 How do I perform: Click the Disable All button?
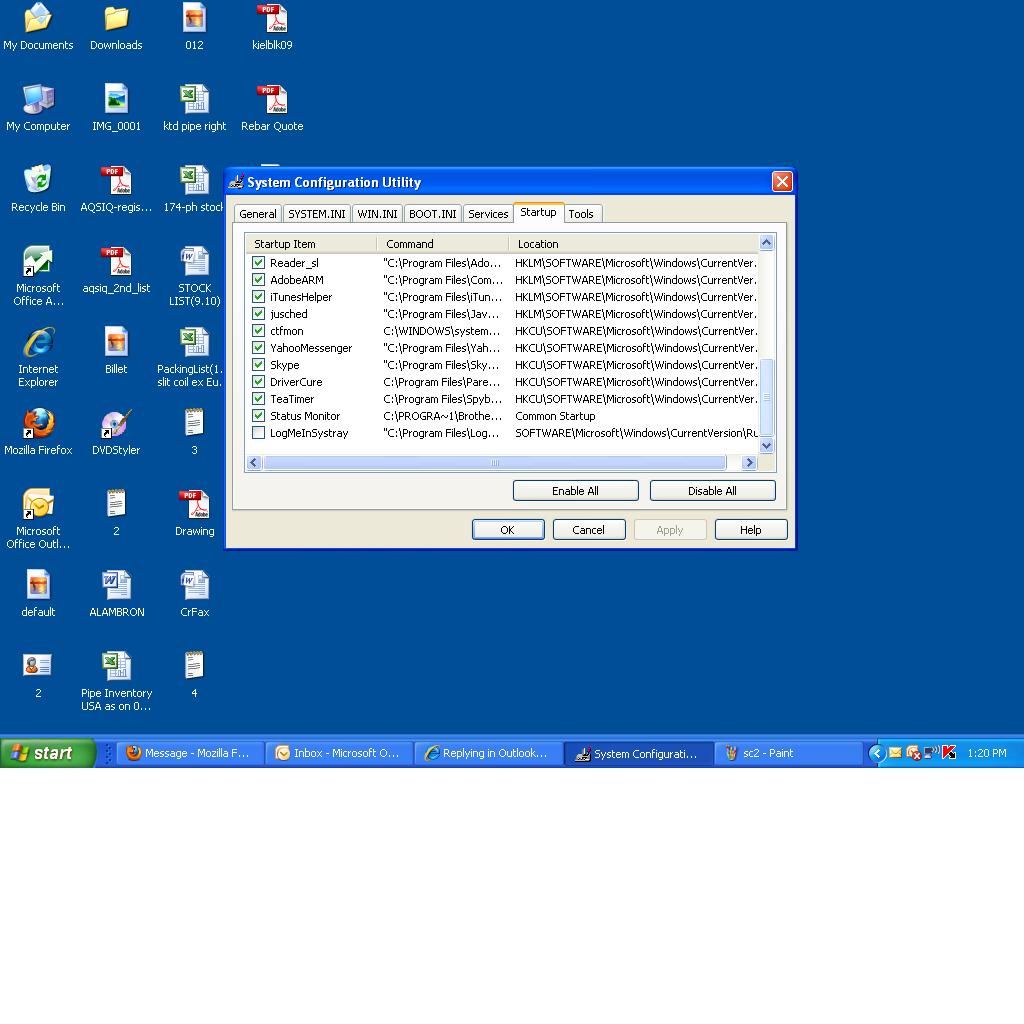coord(712,490)
